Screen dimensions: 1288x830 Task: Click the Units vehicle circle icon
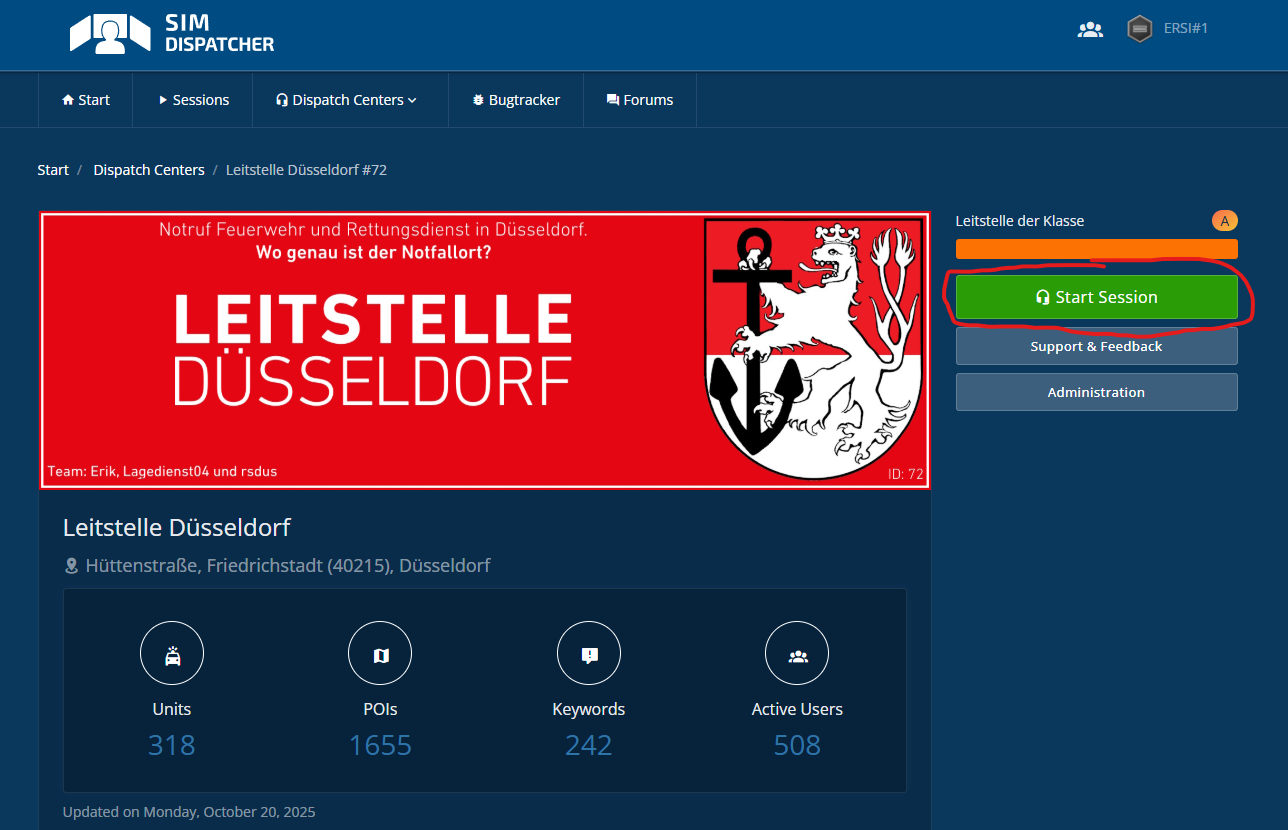[x=172, y=656]
